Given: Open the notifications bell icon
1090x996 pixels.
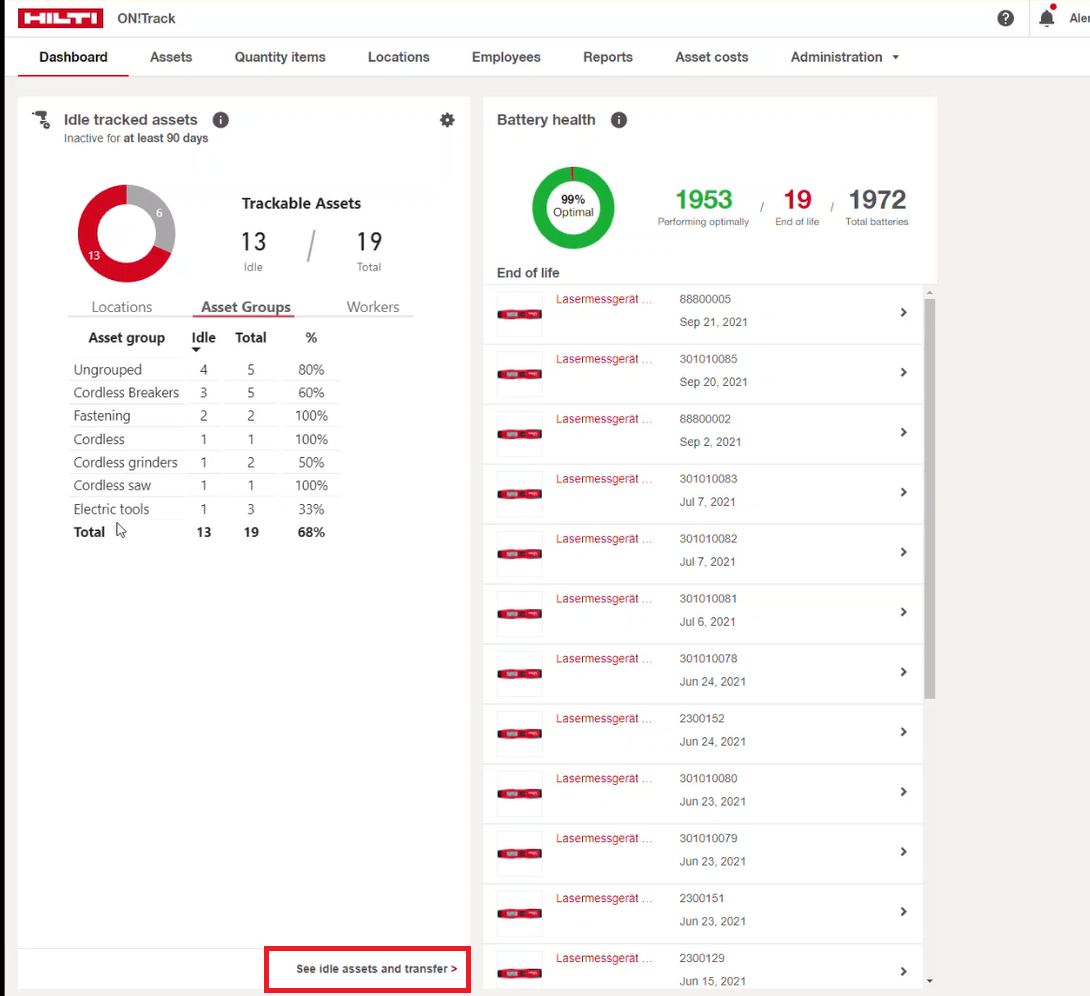Looking at the screenshot, I should (x=1047, y=18).
